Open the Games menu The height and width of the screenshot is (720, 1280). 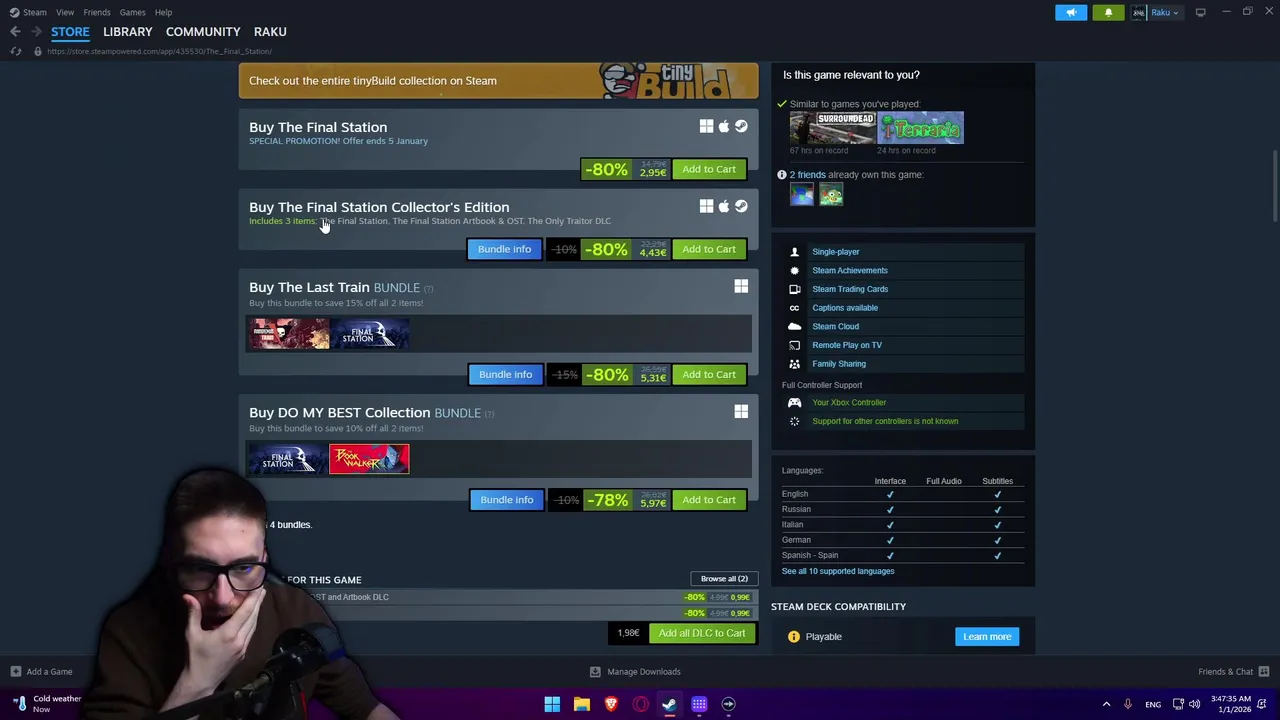[132, 12]
